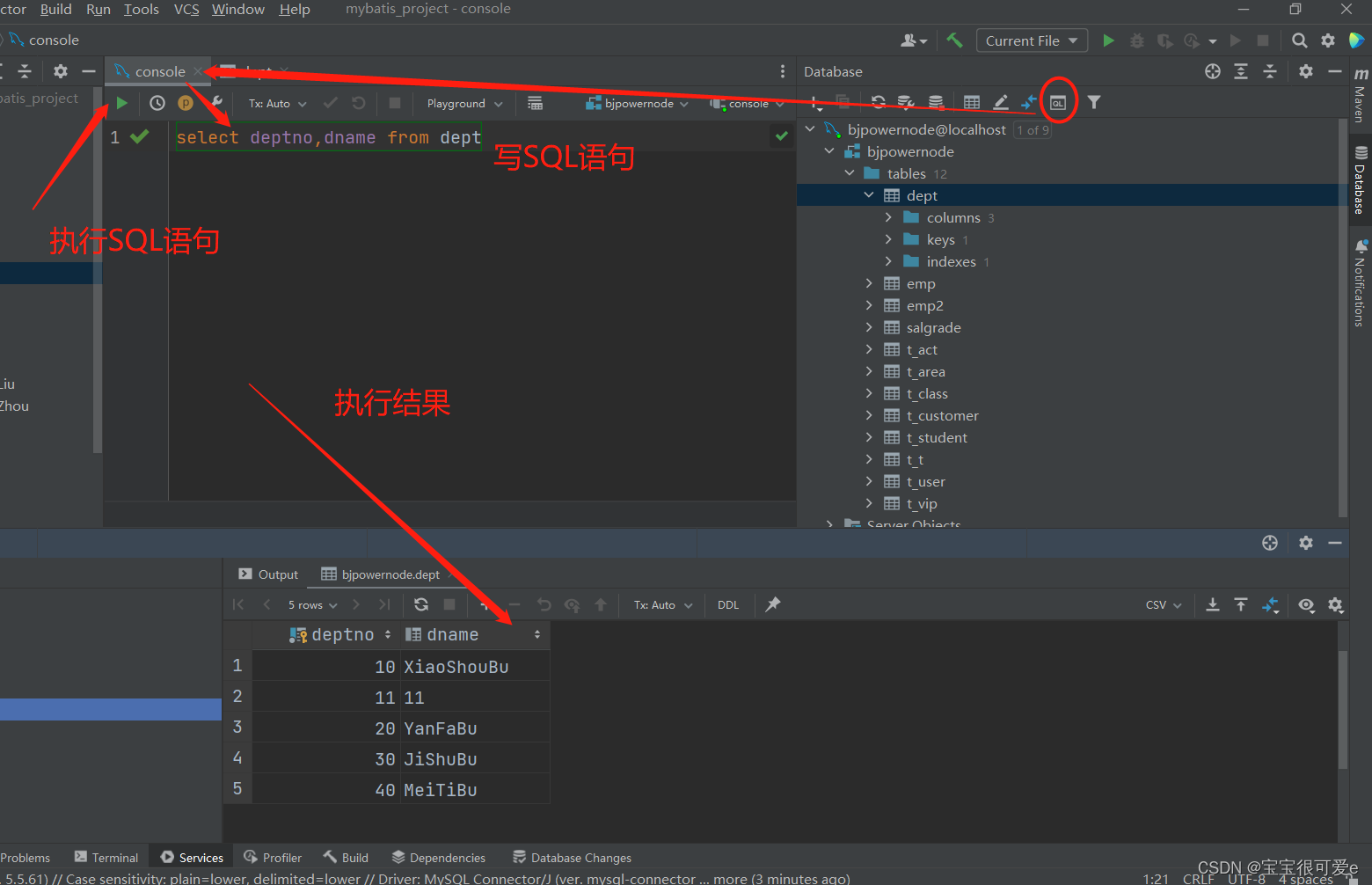Select the salgrade table

933,327
